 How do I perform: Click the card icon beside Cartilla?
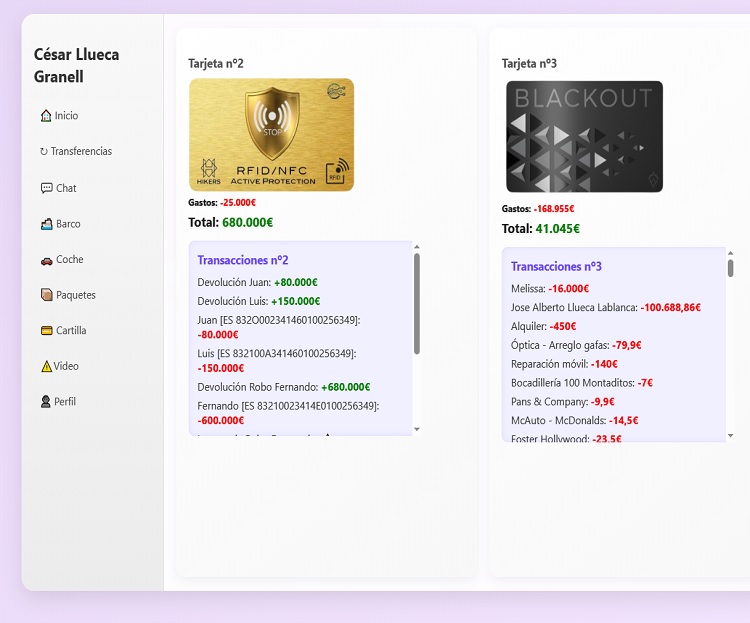coord(46,331)
